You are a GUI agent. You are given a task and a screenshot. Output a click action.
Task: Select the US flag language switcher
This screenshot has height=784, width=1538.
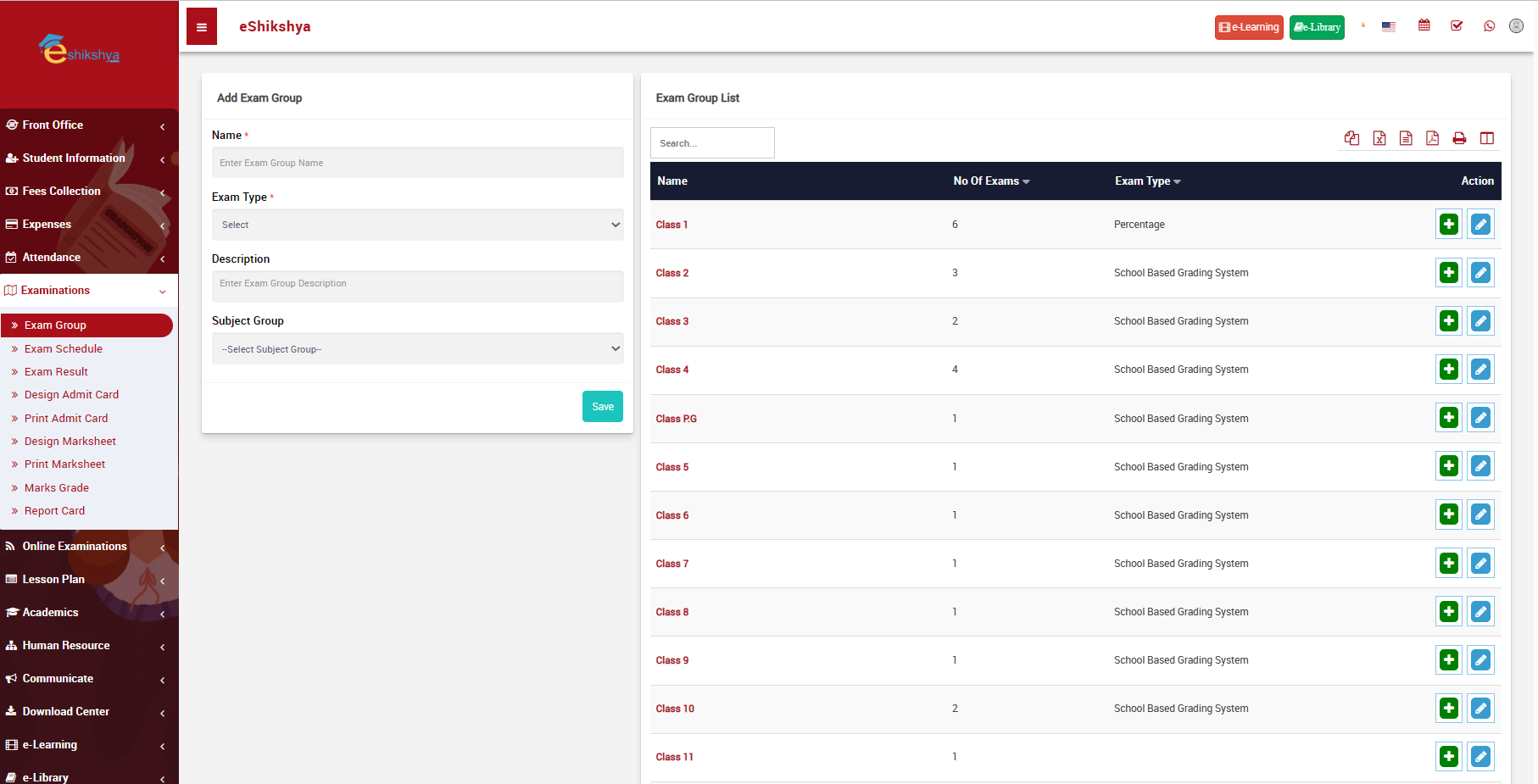pos(1388,26)
